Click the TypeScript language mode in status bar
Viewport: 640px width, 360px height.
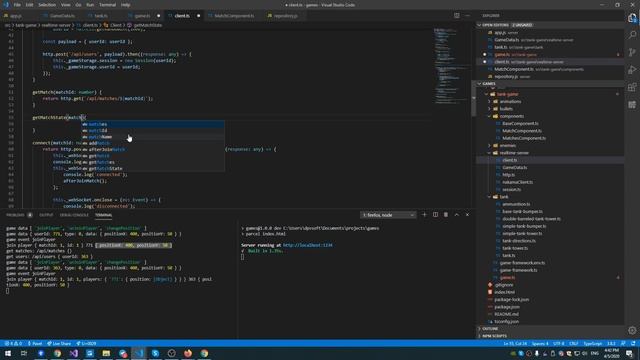(x=593, y=344)
